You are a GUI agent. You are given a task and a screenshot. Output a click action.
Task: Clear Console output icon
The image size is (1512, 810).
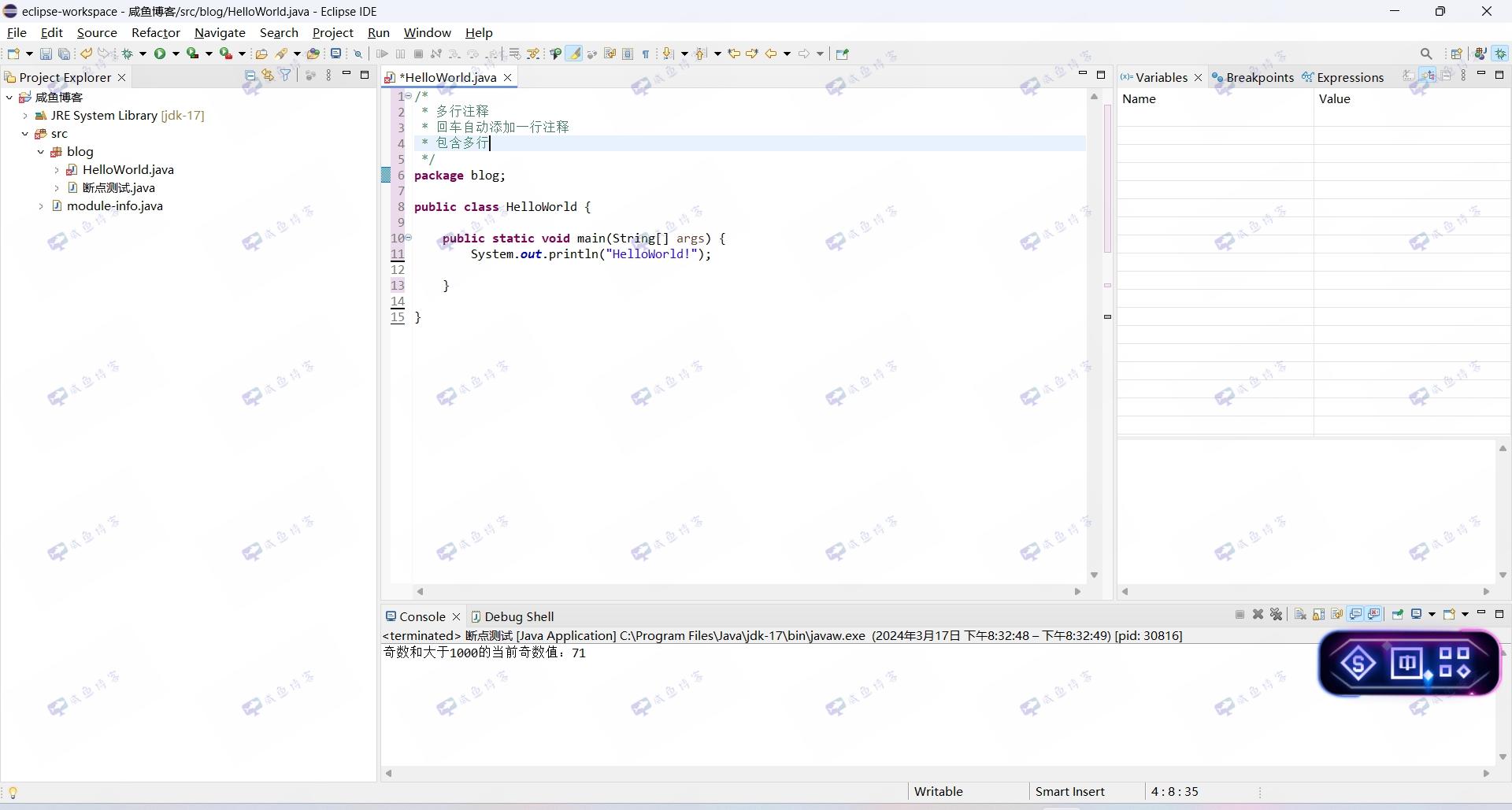[1300, 614]
